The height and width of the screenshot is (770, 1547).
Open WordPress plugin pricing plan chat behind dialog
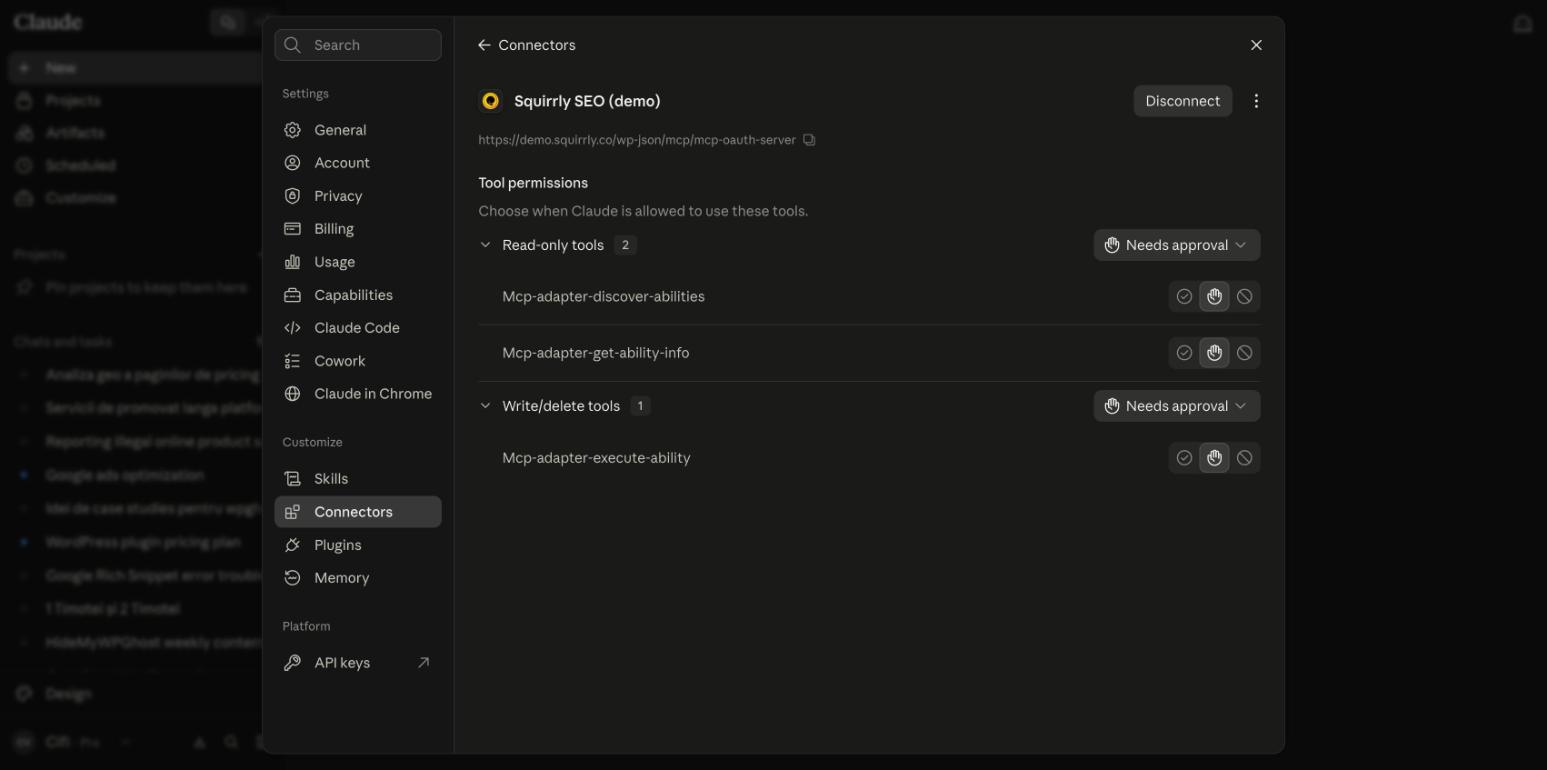(142, 542)
